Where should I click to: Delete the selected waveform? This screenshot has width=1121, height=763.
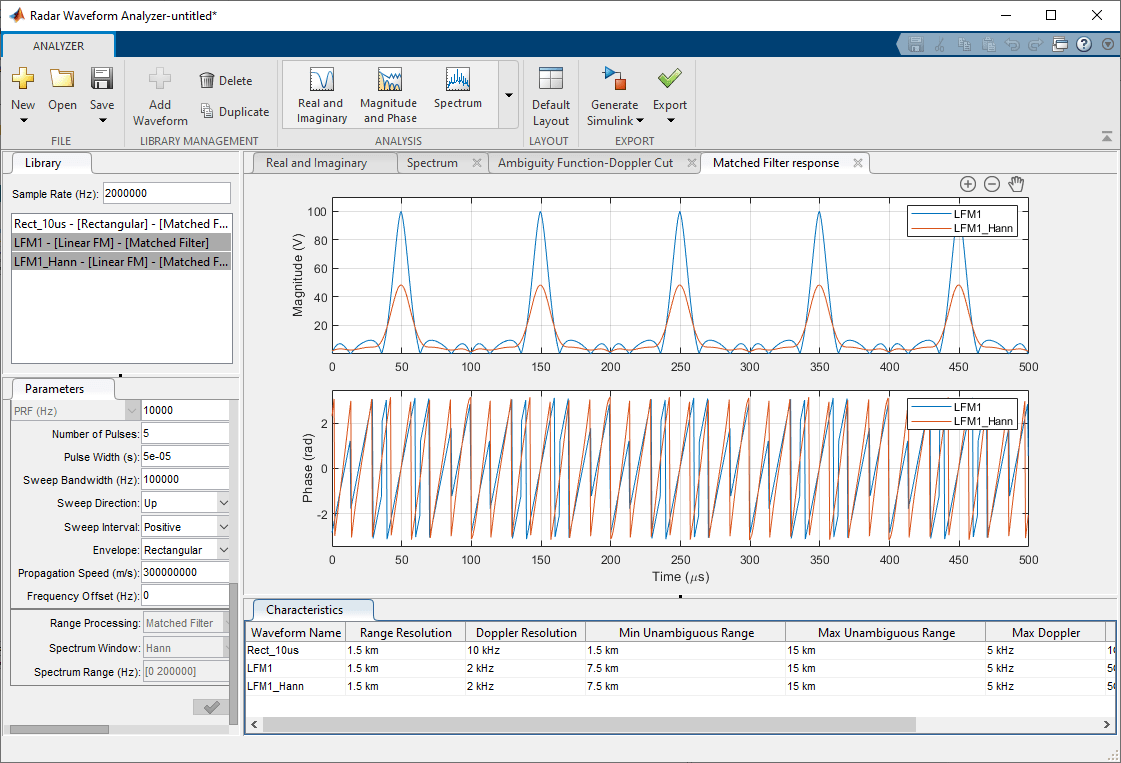pyautogui.click(x=225, y=81)
